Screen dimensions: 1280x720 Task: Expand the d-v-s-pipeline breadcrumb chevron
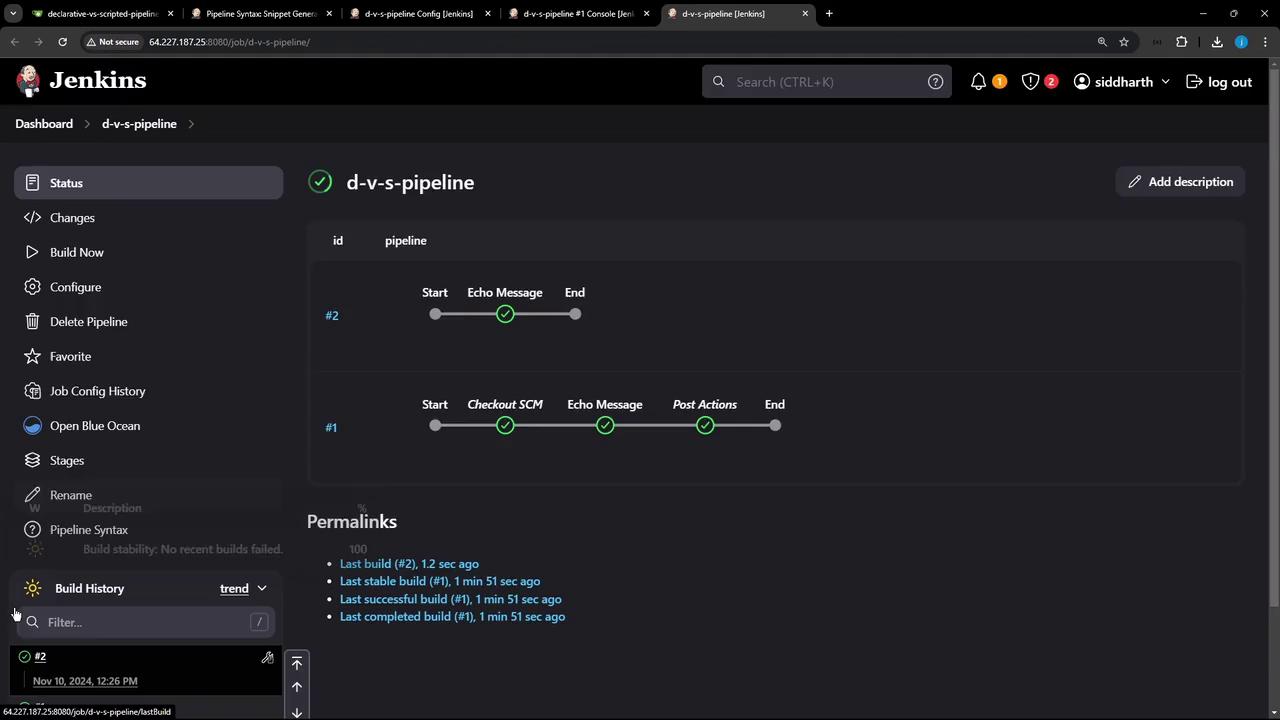pos(191,124)
